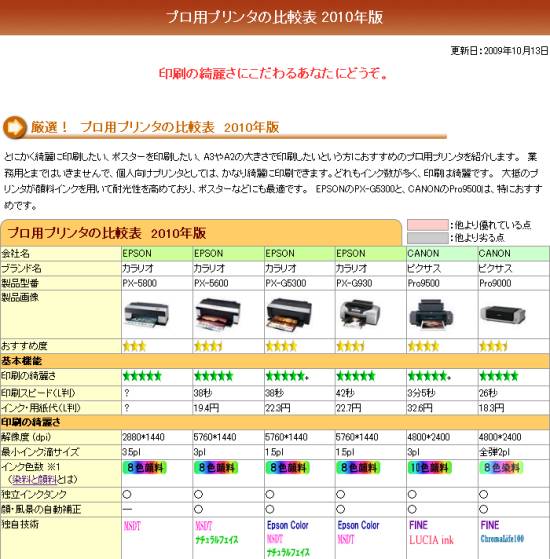Image resolution: width=550 pixels, height=559 pixels.
Task: Click the LUCIA ink logo
Action: (431, 540)
